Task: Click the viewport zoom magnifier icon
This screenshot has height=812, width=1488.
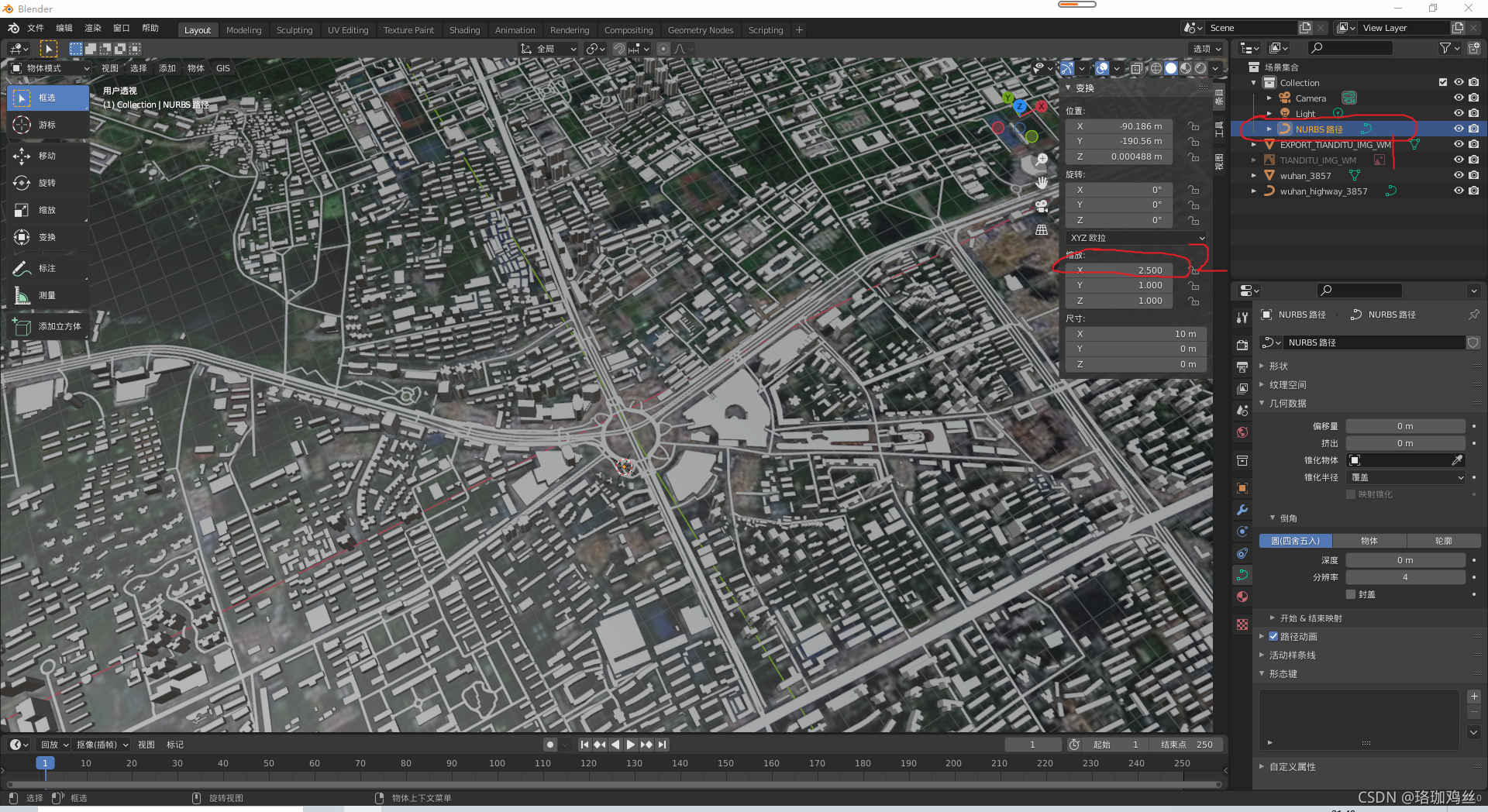Action: (x=1042, y=160)
